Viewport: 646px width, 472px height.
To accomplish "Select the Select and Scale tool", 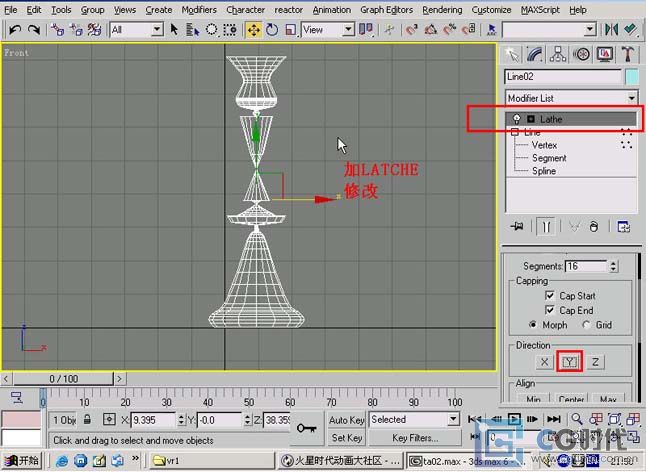I will coord(290,30).
